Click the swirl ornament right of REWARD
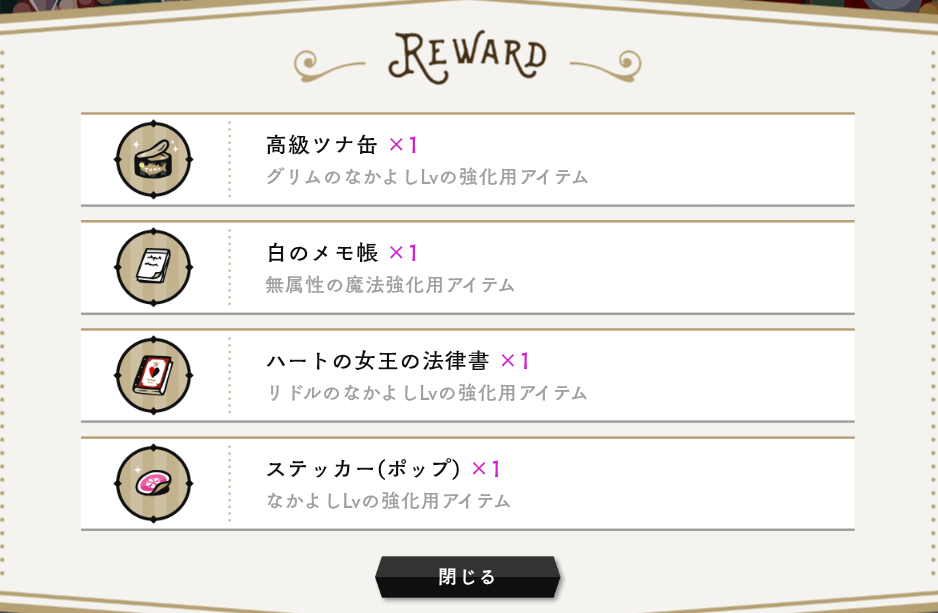The image size is (938, 613). [x=608, y=64]
